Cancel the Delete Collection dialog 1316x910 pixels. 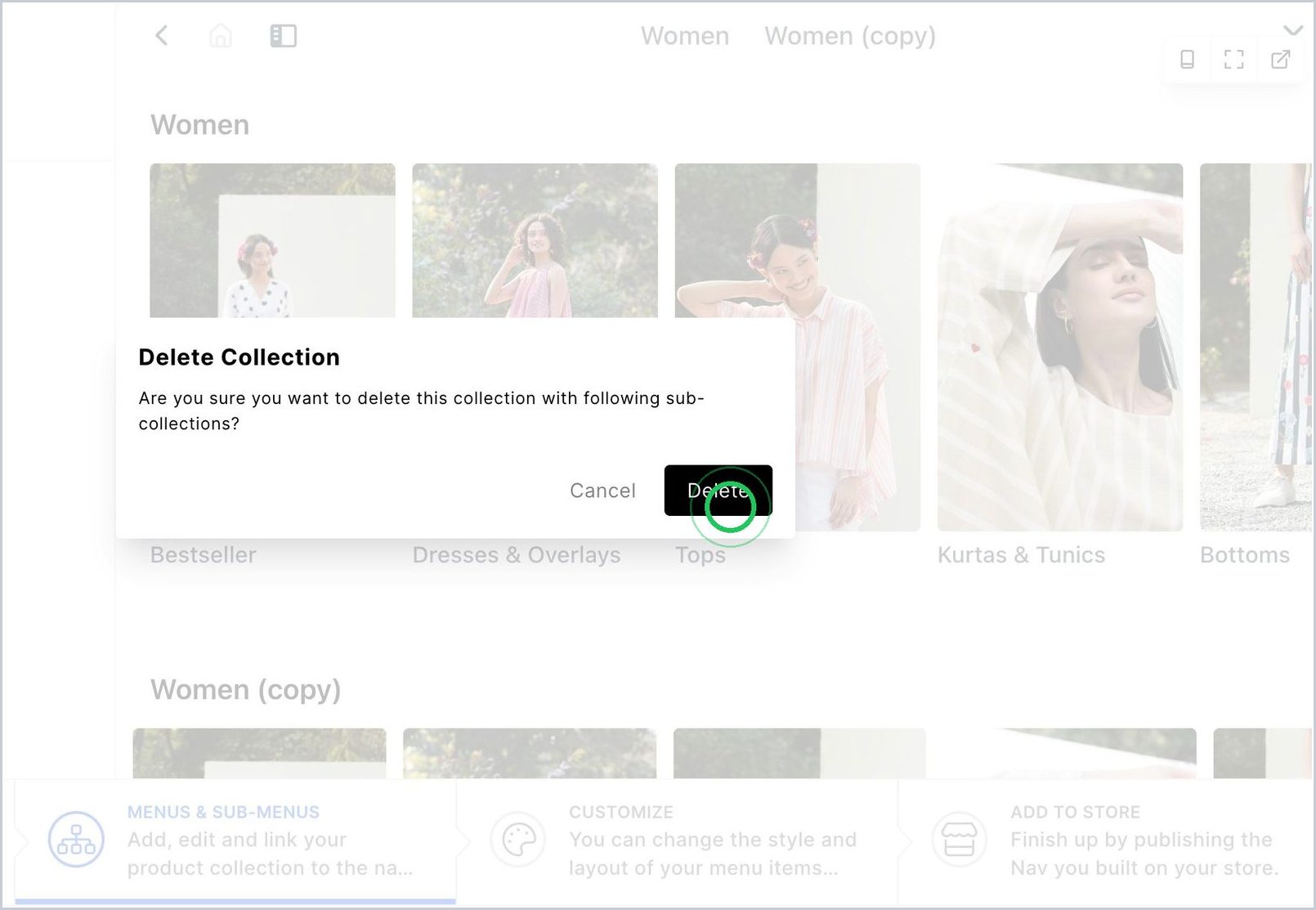tap(602, 491)
